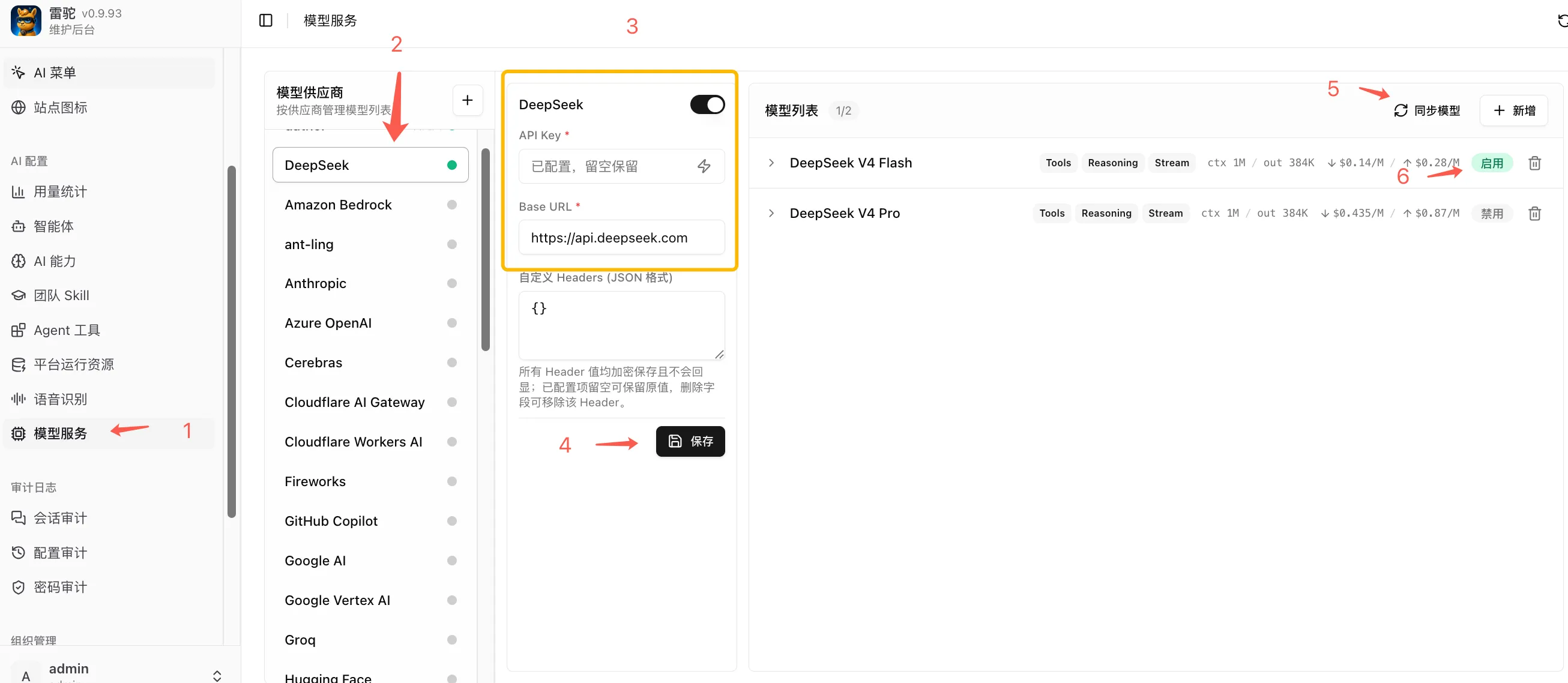Viewport: 1568px width, 683px height.
Task: Select the Cloudflare AI Gateway provider
Action: pyautogui.click(x=371, y=402)
